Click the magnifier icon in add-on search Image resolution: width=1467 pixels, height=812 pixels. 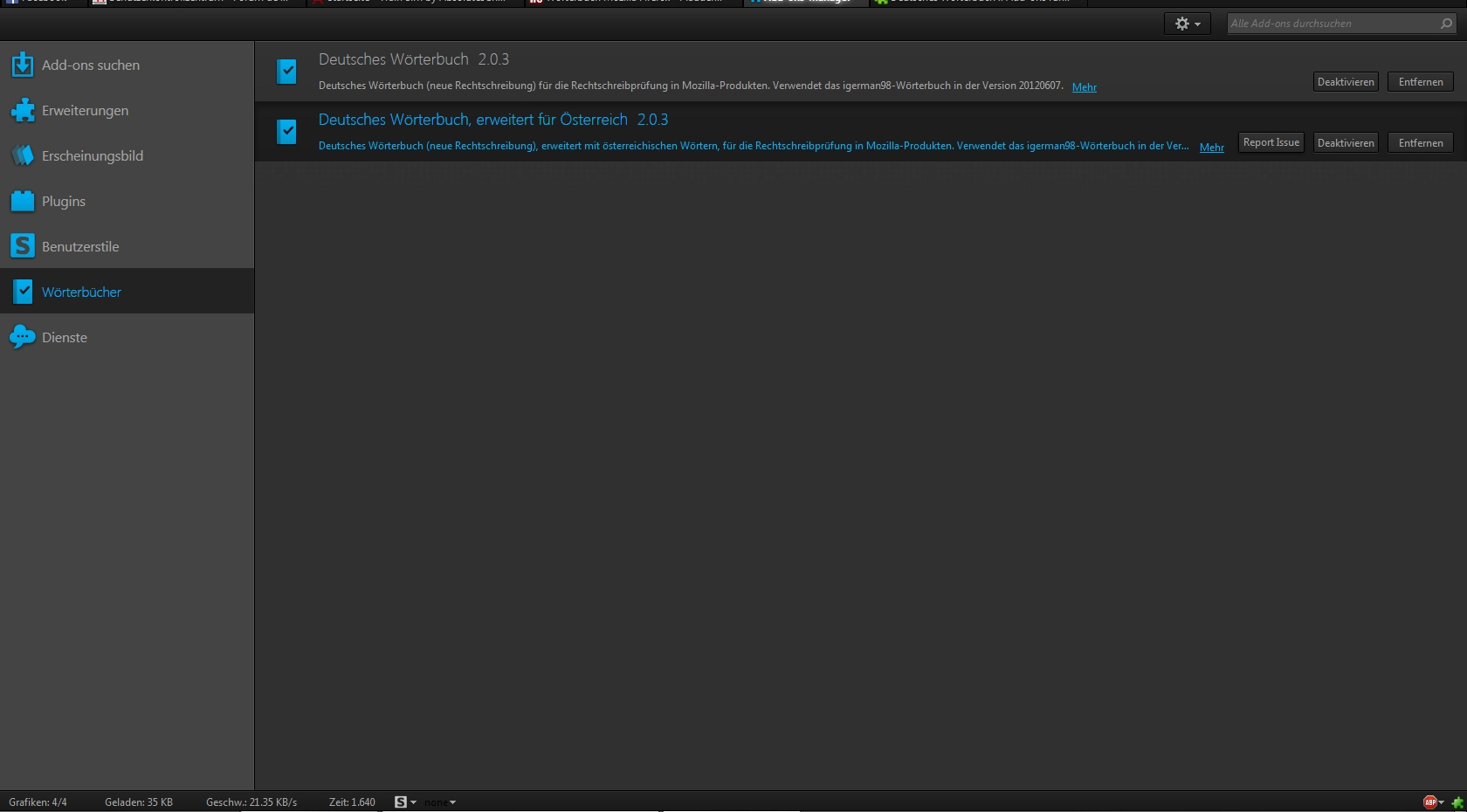pos(1446,24)
